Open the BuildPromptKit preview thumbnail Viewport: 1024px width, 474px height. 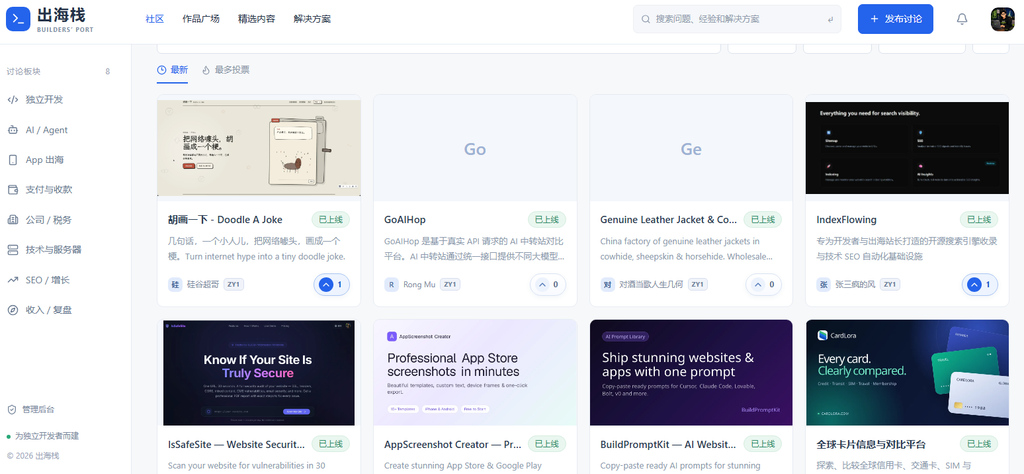pyautogui.click(x=691, y=373)
